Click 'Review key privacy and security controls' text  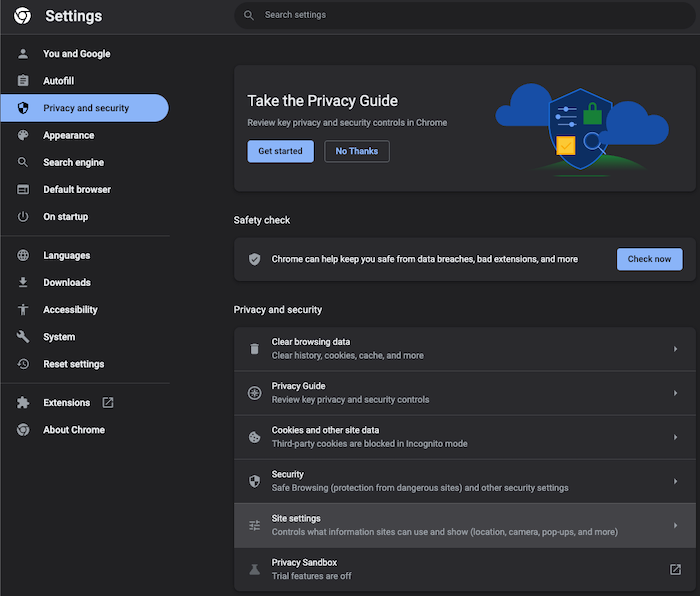pyautogui.click(x=350, y=400)
